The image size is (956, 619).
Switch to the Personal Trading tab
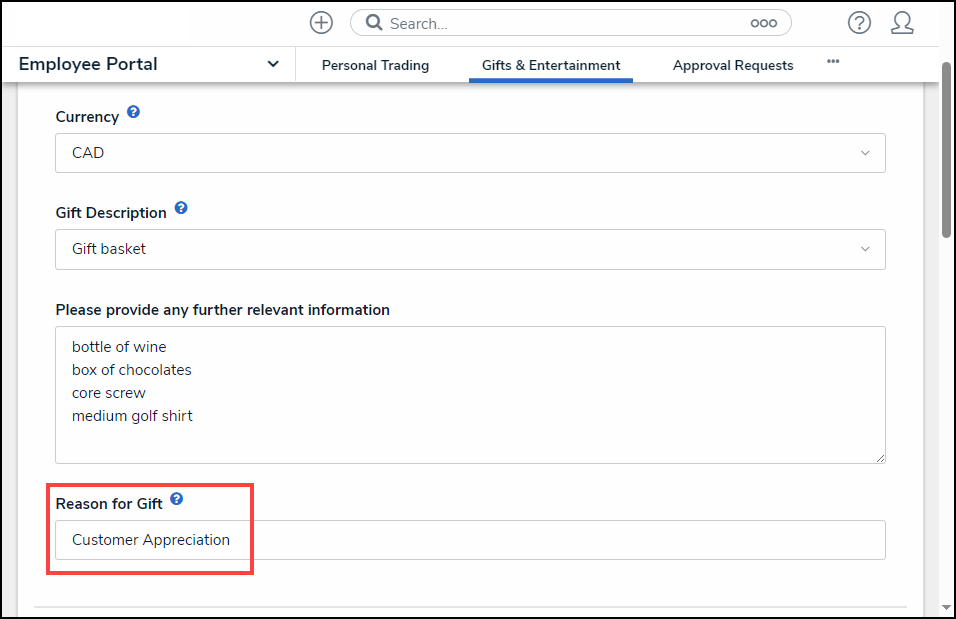[x=375, y=65]
